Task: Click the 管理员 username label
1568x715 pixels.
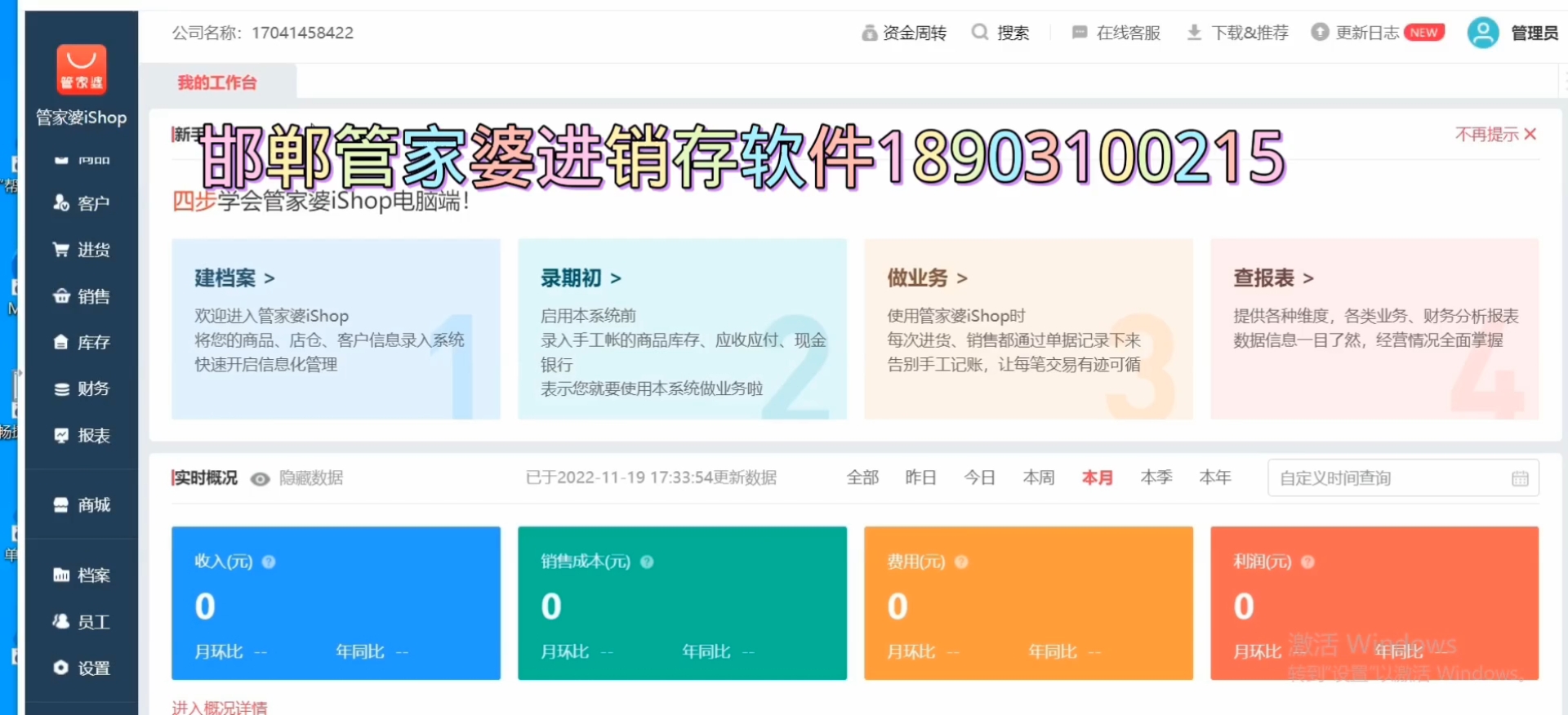Action: pos(1534,33)
